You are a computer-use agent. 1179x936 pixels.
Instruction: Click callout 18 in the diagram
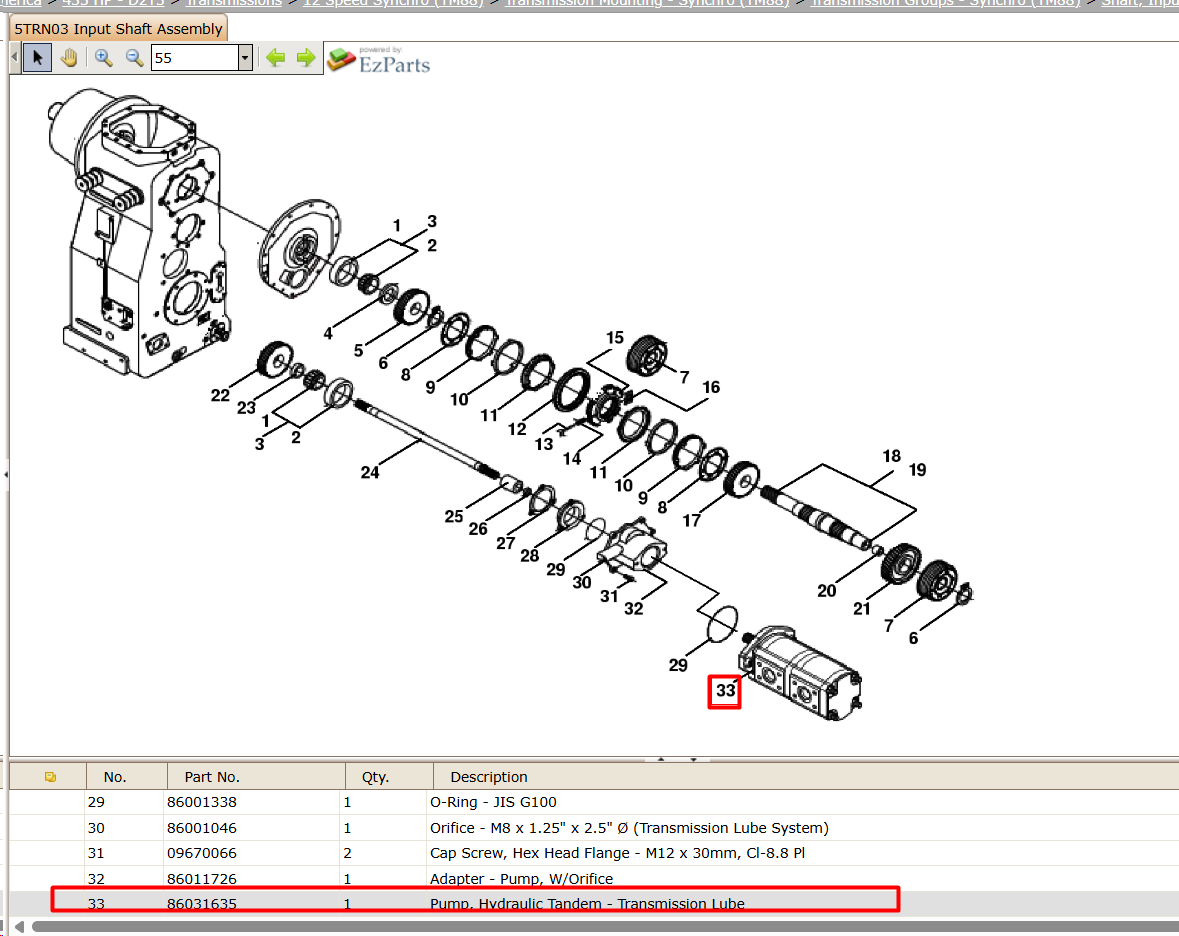click(891, 456)
